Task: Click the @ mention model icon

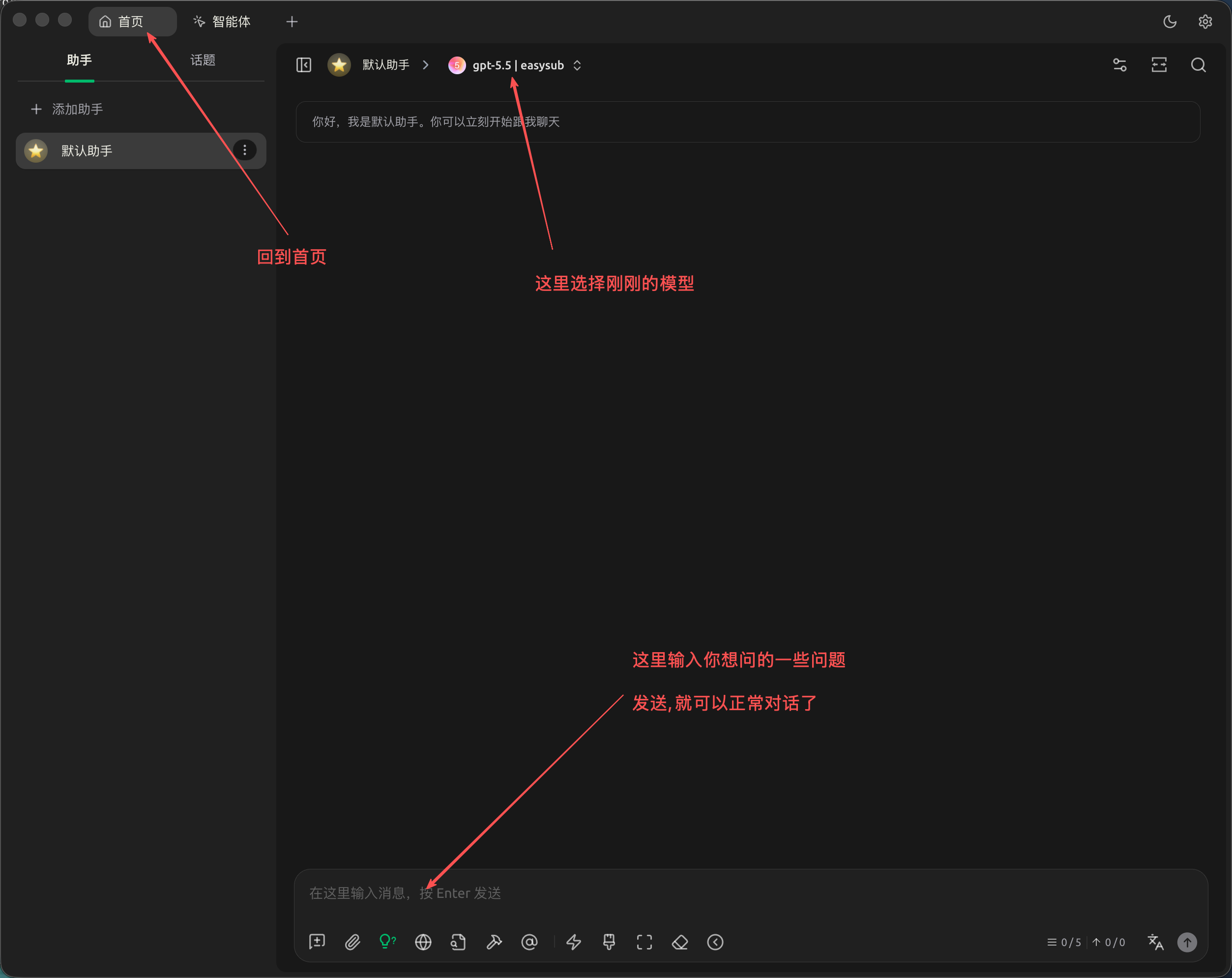Action: pyautogui.click(x=529, y=942)
